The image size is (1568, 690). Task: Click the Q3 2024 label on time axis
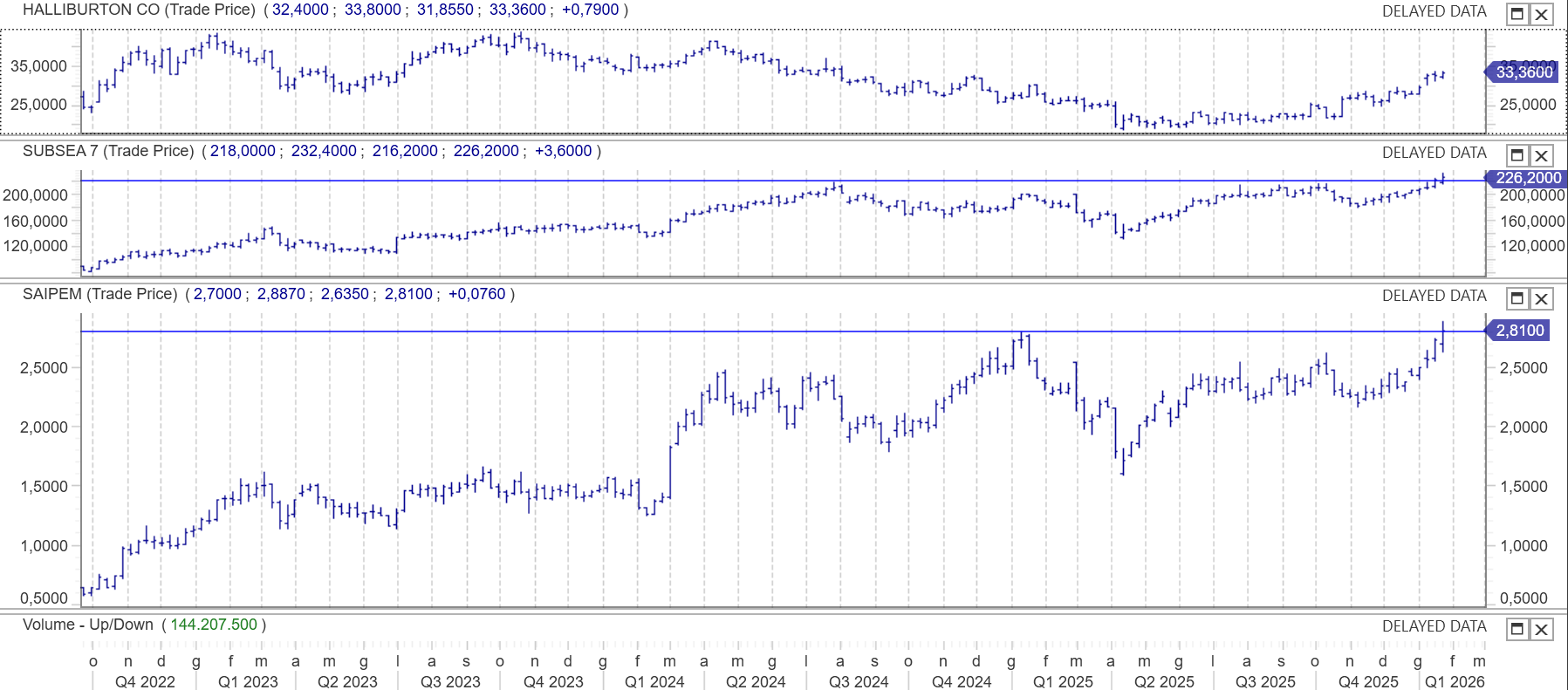coord(859,681)
